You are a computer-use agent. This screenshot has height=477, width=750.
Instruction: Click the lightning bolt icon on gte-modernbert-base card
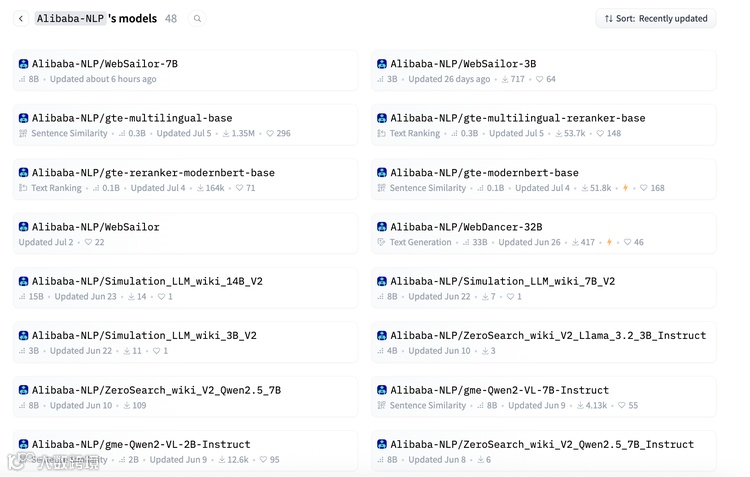625,188
